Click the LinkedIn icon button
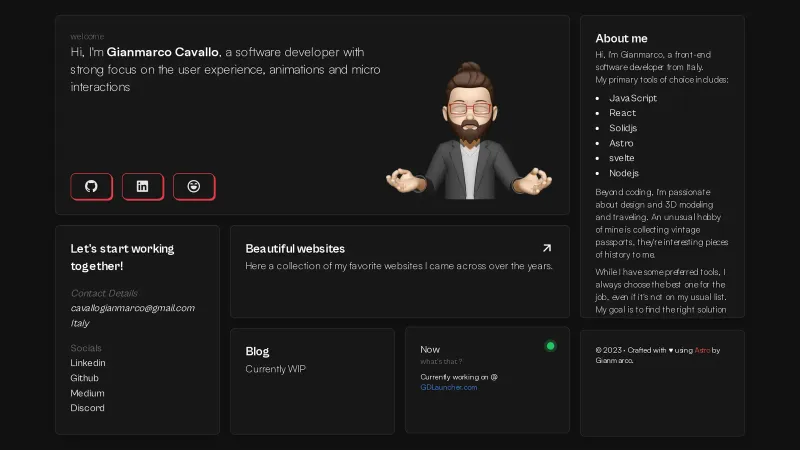This screenshot has height=450, width=800. pos(142,186)
